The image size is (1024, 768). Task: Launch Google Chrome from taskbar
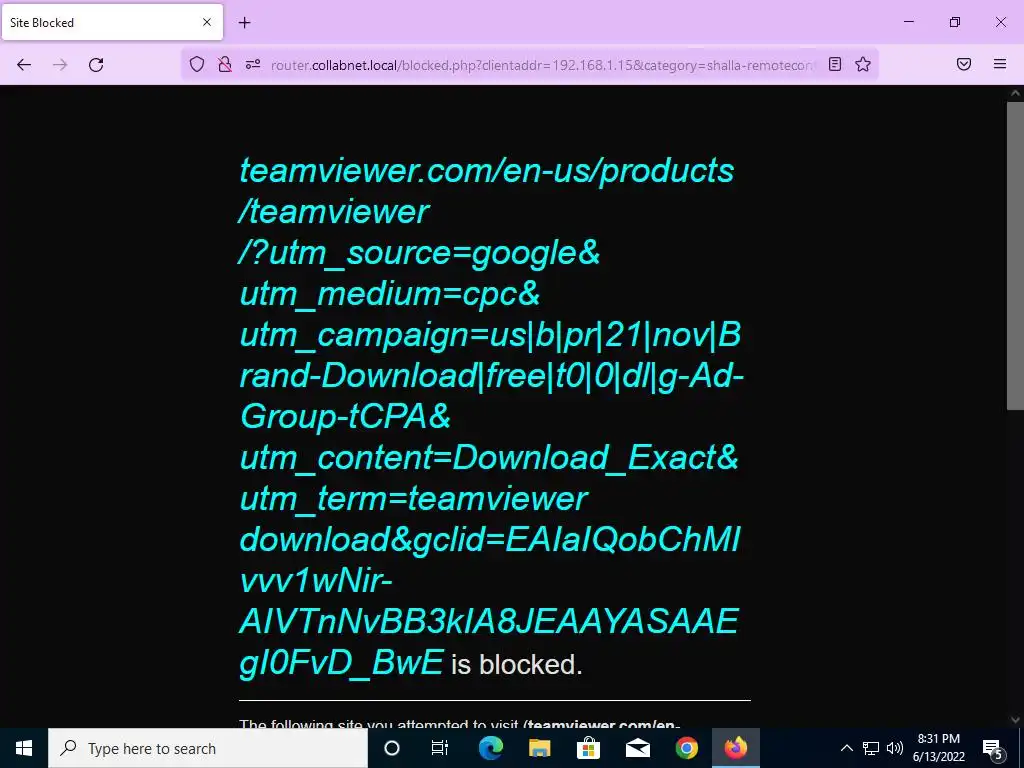tap(686, 748)
